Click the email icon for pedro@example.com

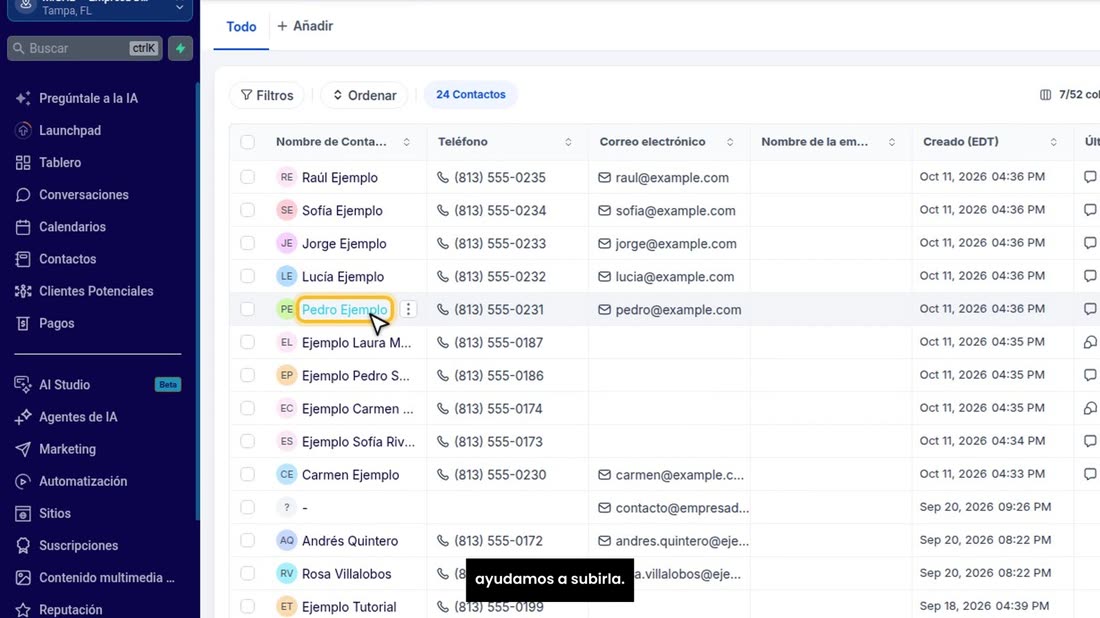pyautogui.click(x=604, y=309)
